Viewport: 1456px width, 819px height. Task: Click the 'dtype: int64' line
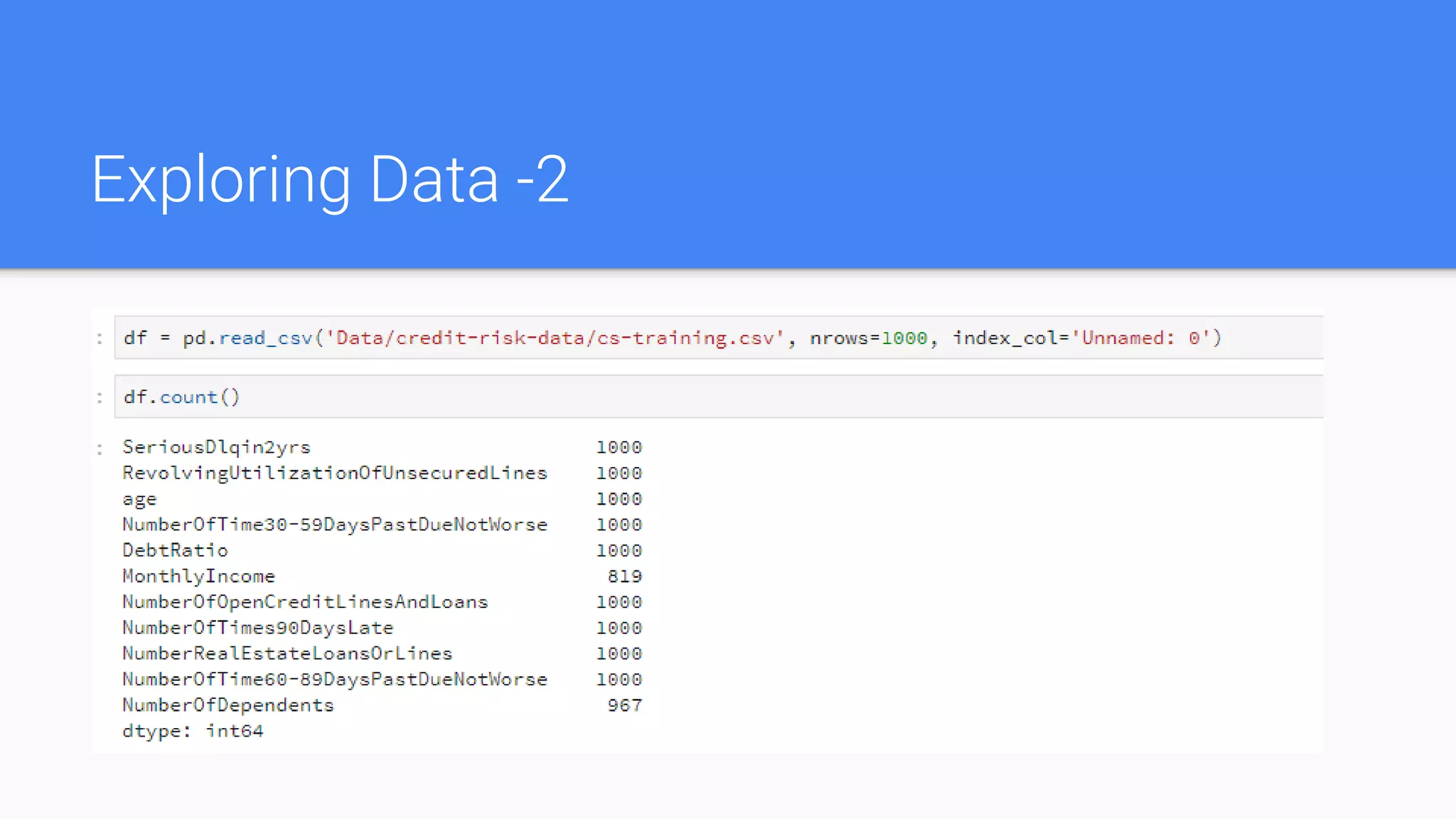coord(193,731)
